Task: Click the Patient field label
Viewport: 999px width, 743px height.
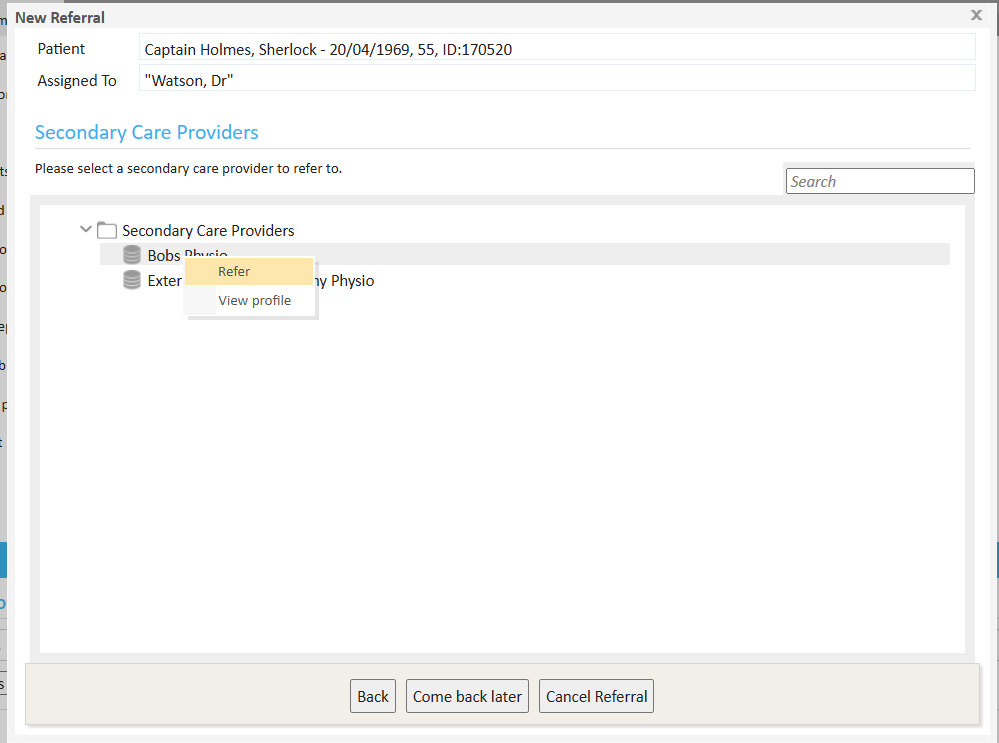Action: pos(61,49)
